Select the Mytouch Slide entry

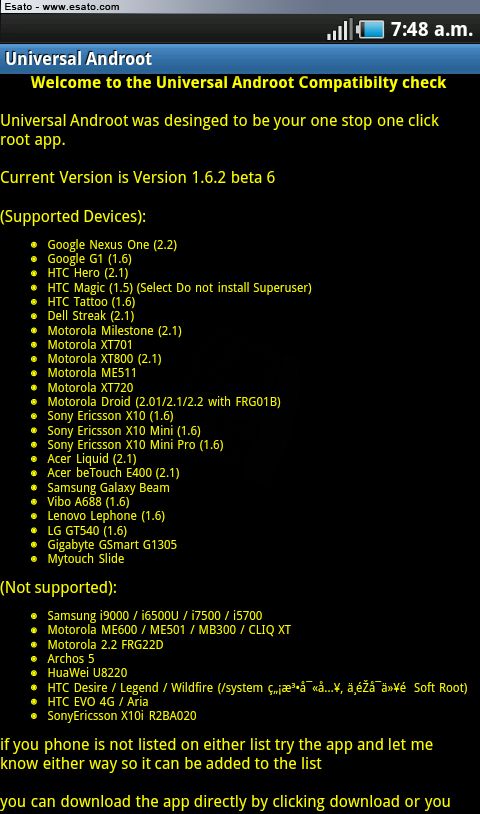[86, 559]
